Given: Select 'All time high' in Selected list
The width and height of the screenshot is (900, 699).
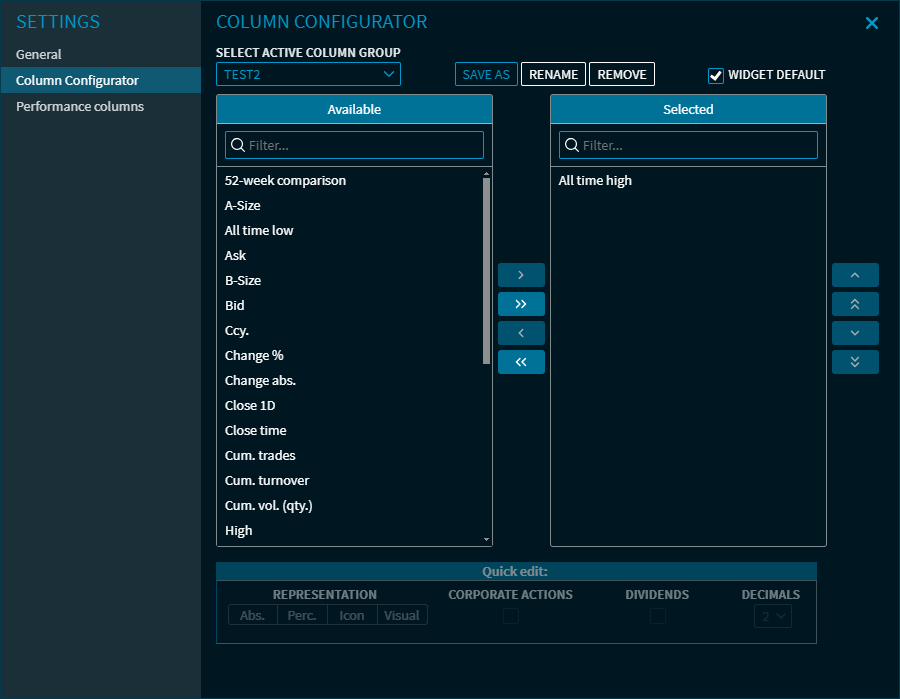Looking at the screenshot, I should (595, 181).
